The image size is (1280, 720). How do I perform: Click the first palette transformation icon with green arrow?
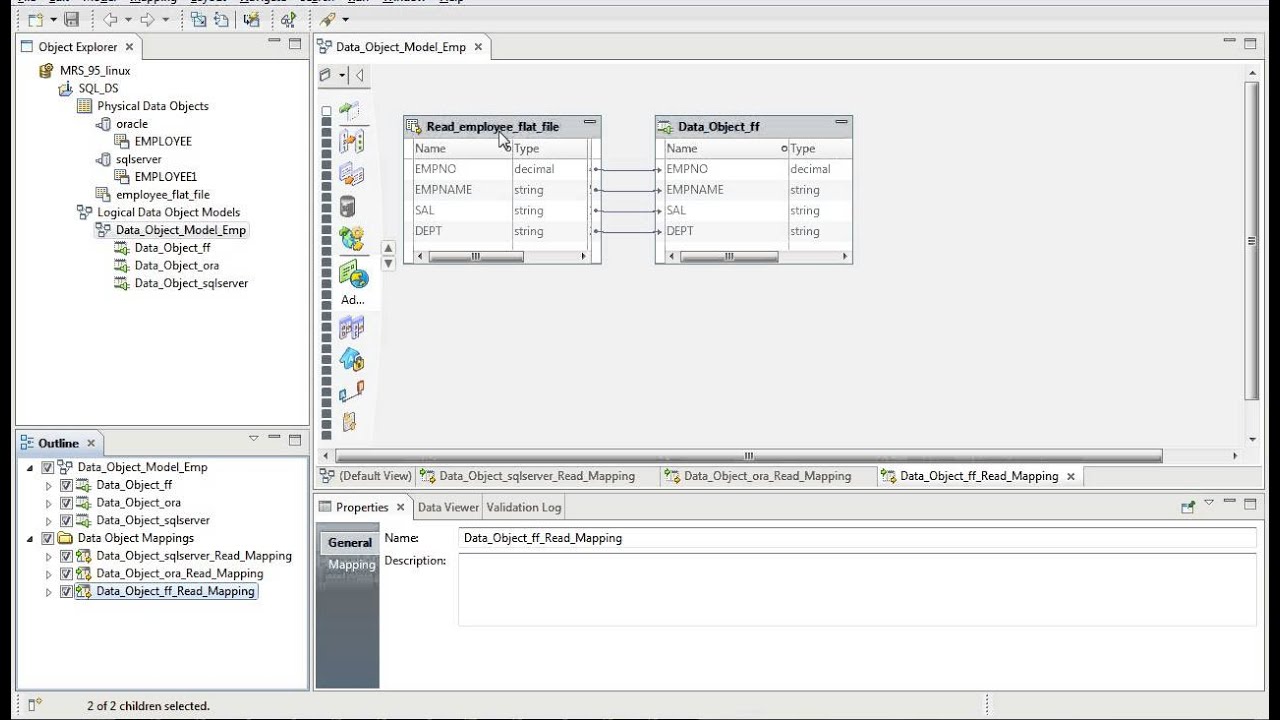(x=350, y=110)
